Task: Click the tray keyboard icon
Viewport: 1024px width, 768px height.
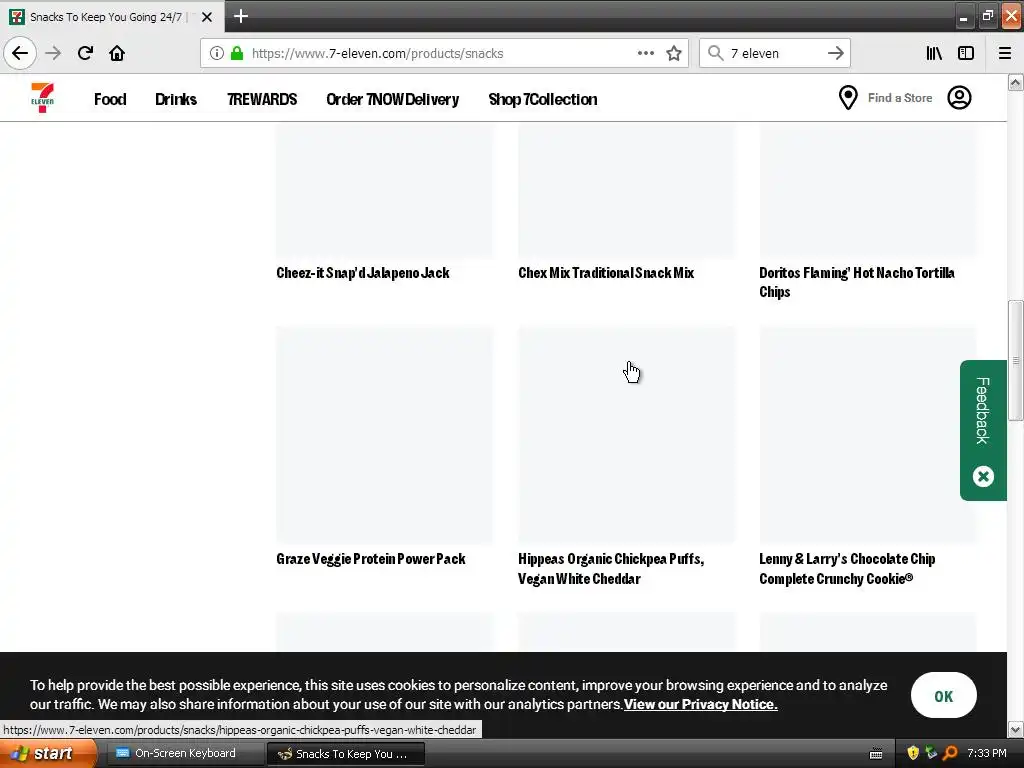Action: pos(876,754)
